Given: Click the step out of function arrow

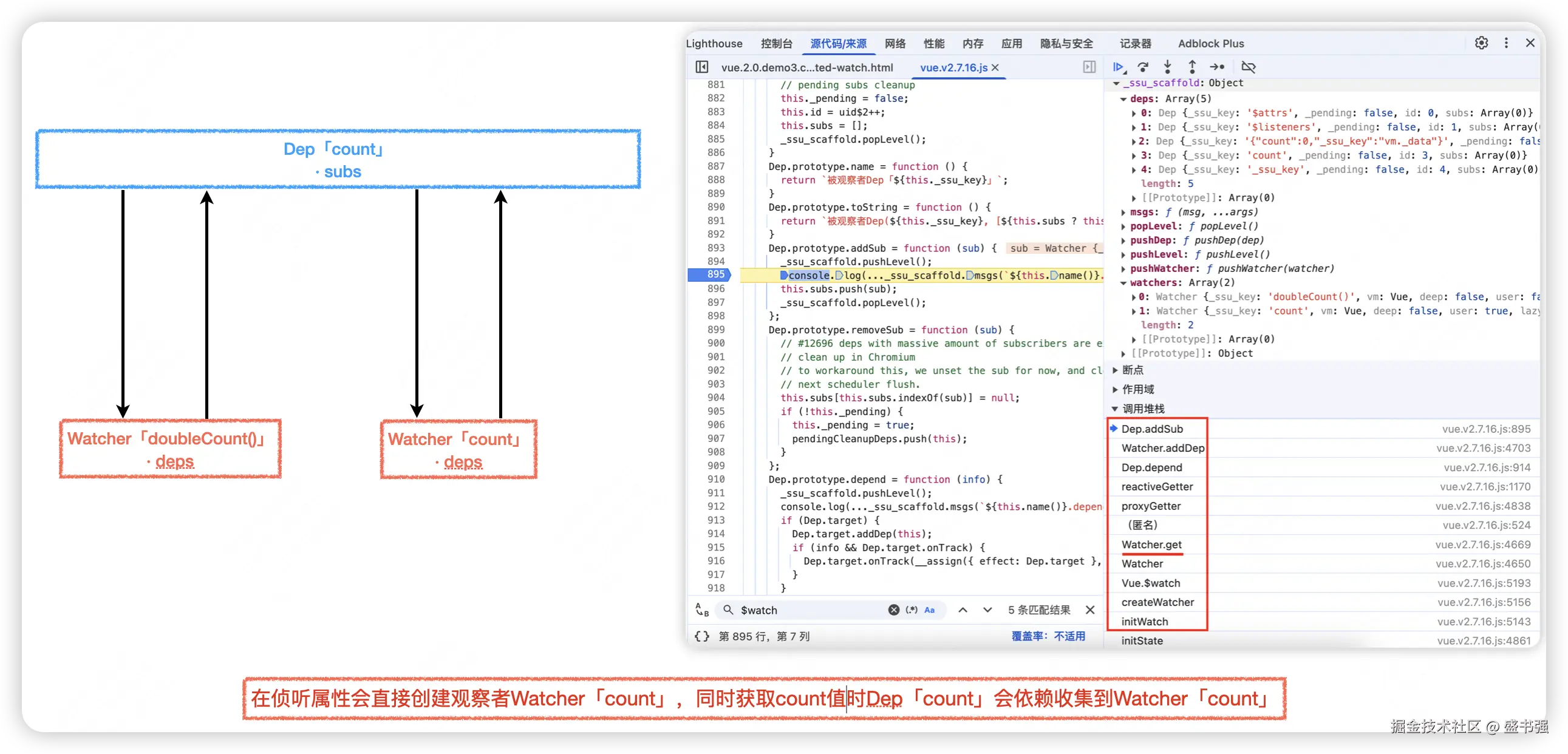Looking at the screenshot, I should click(1192, 67).
